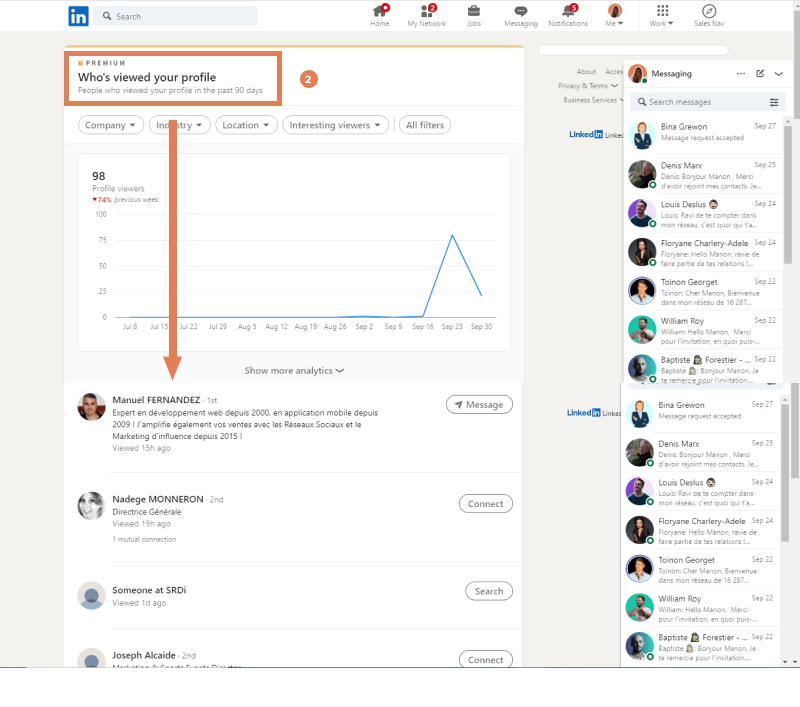The height and width of the screenshot is (707, 800).
Task: Connect with Nadege MONNERON
Action: 486,503
